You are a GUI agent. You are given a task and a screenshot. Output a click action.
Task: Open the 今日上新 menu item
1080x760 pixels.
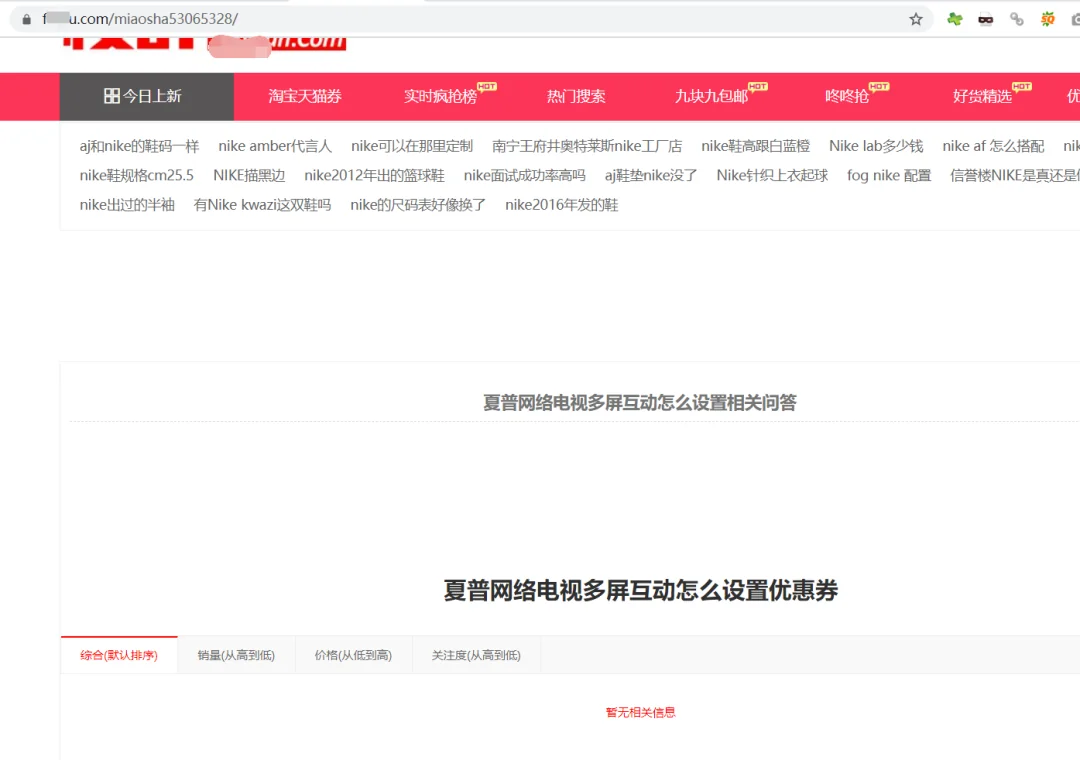click(x=147, y=96)
